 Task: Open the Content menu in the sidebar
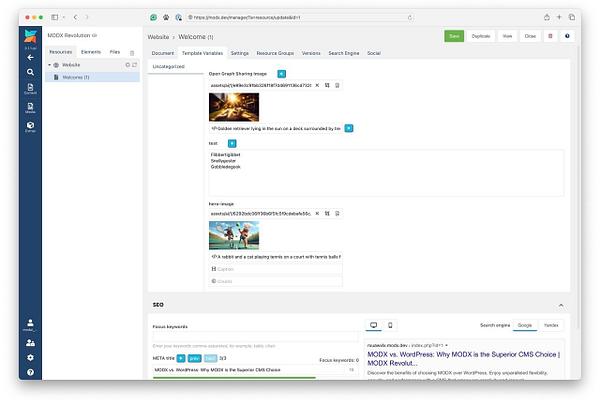click(x=30, y=89)
